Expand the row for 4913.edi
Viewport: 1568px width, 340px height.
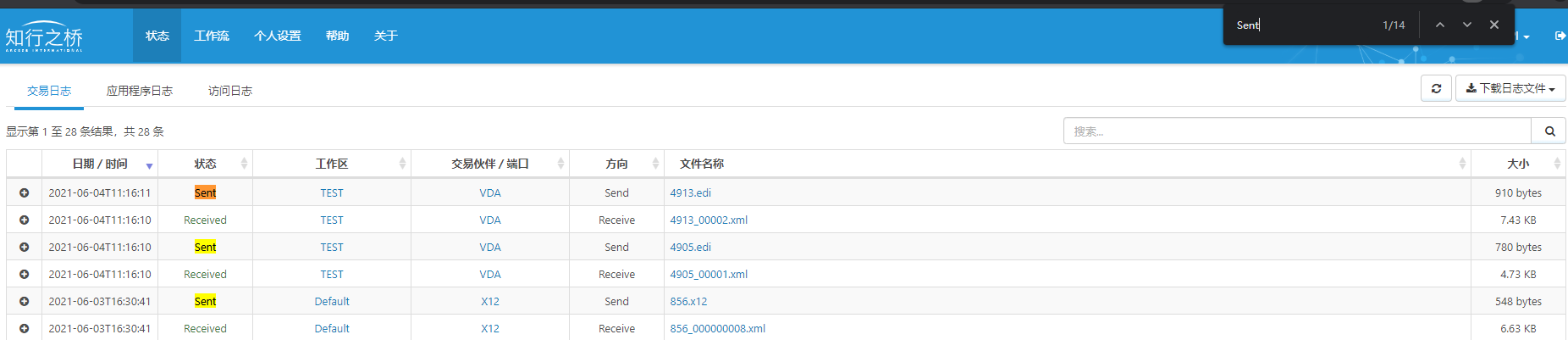click(x=24, y=192)
